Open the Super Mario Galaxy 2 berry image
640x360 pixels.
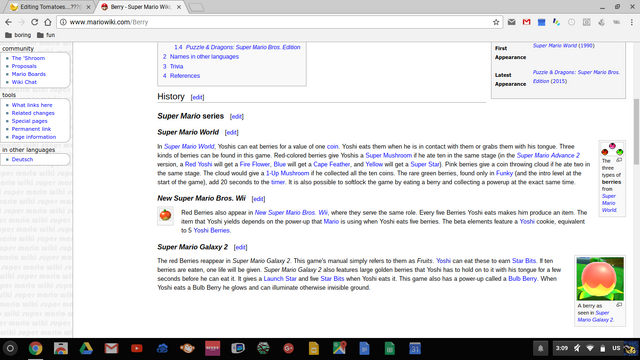pos(600,279)
